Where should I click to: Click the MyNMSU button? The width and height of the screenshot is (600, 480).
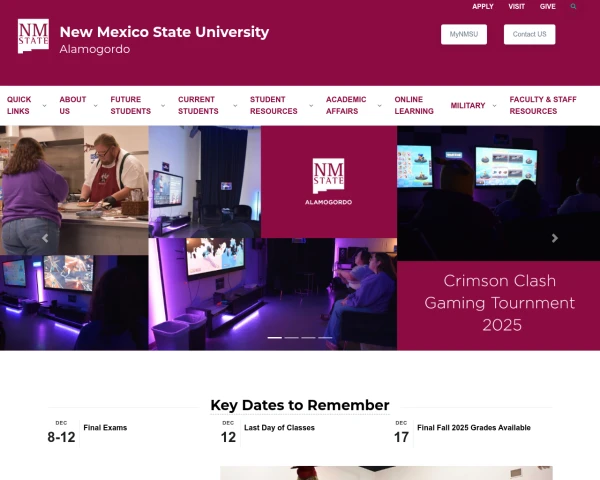tap(464, 34)
